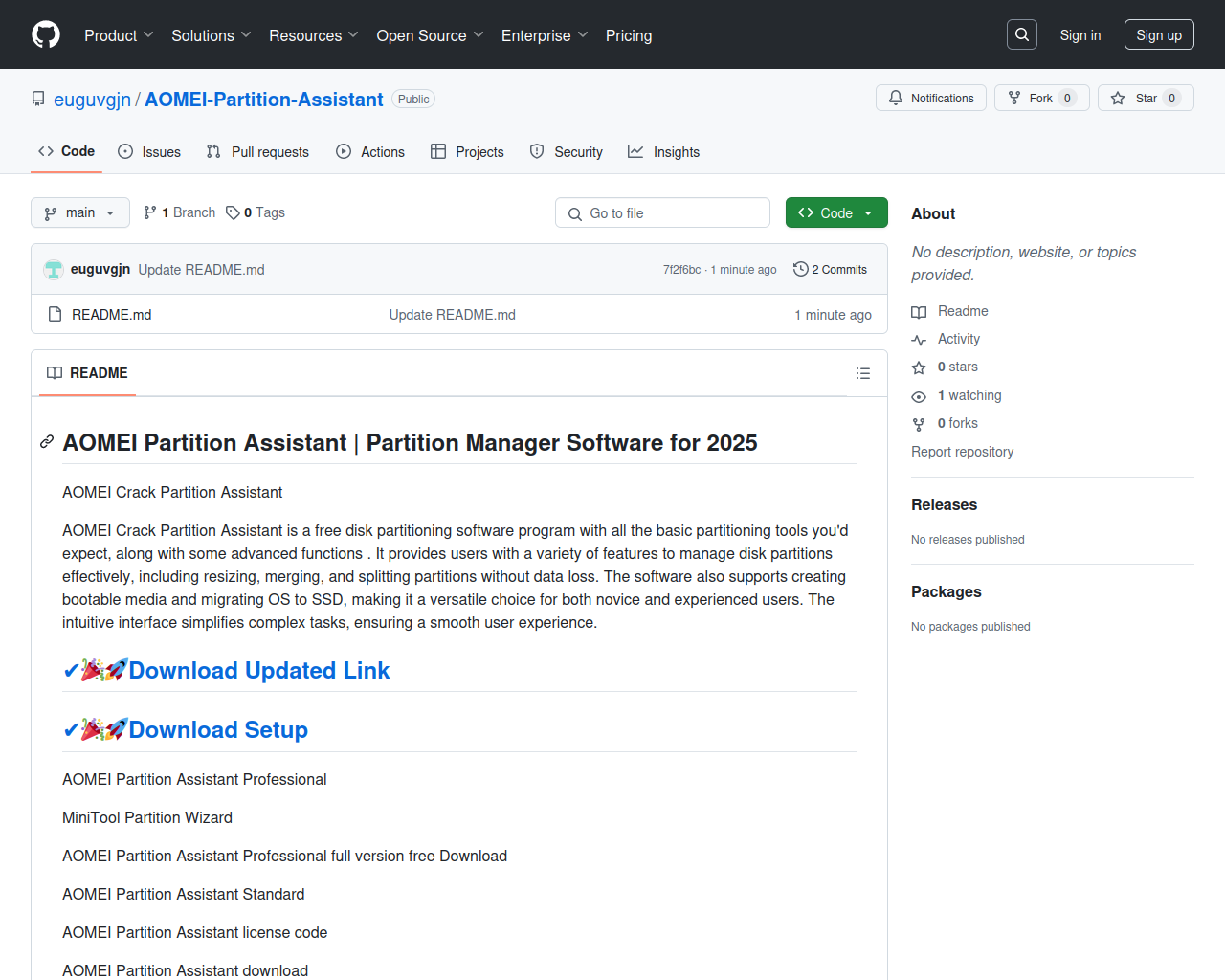Select the Code tab
Screen dimensions: 1225x980
click(66, 151)
